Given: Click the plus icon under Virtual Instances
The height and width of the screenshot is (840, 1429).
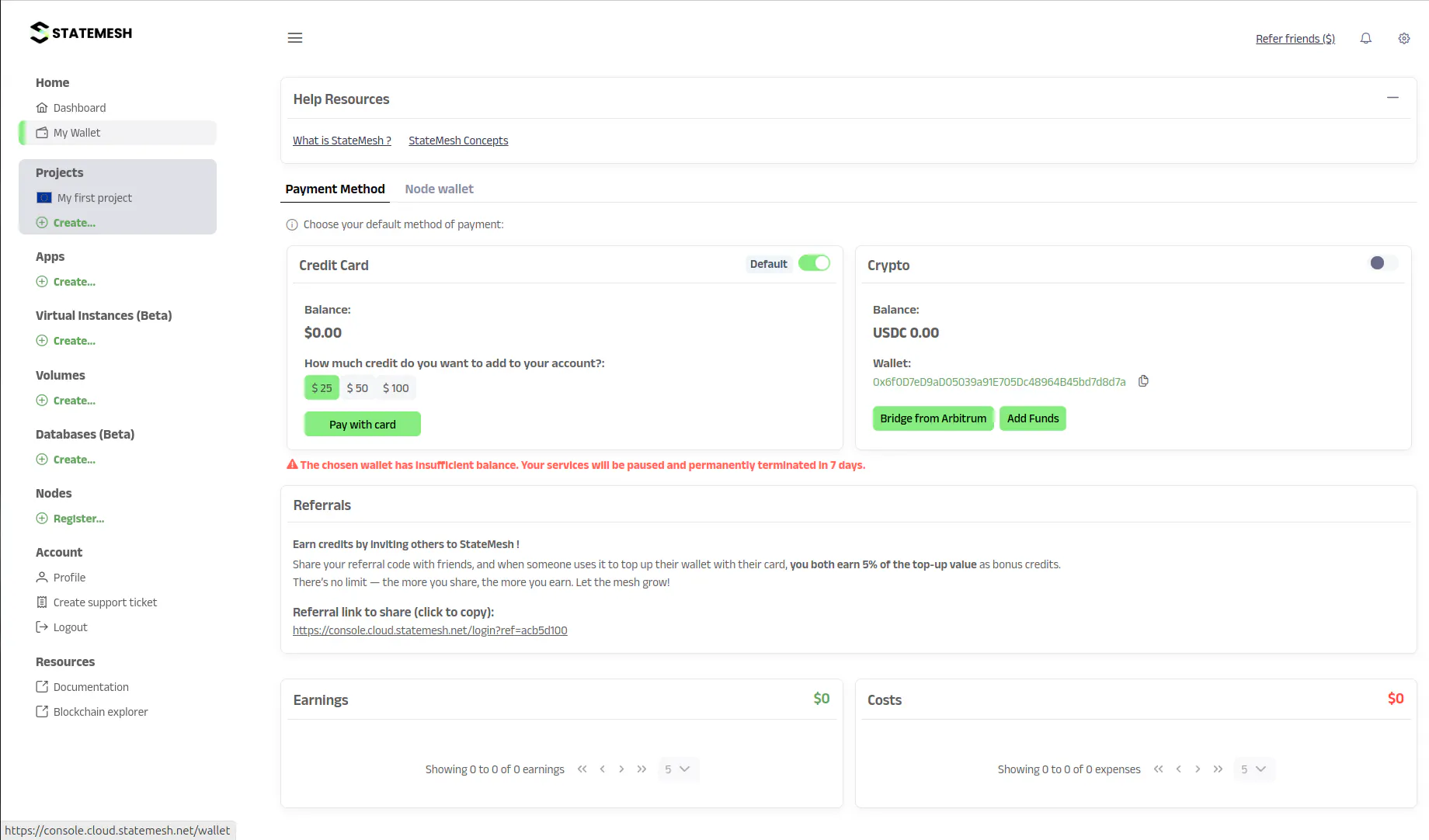Looking at the screenshot, I should click(42, 341).
